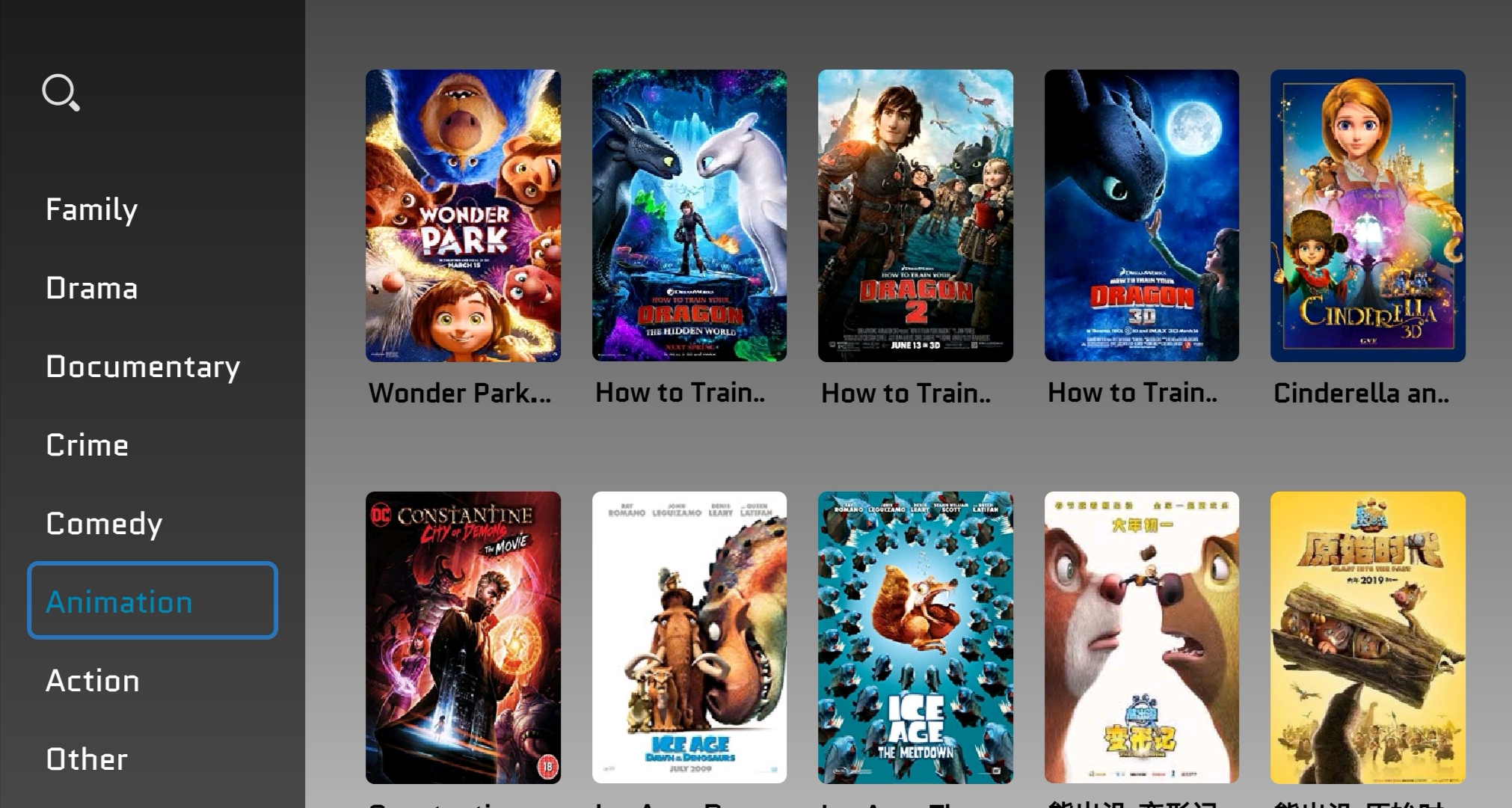1512x808 pixels.
Task: Select the Family genre
Action: coord(92,209)
